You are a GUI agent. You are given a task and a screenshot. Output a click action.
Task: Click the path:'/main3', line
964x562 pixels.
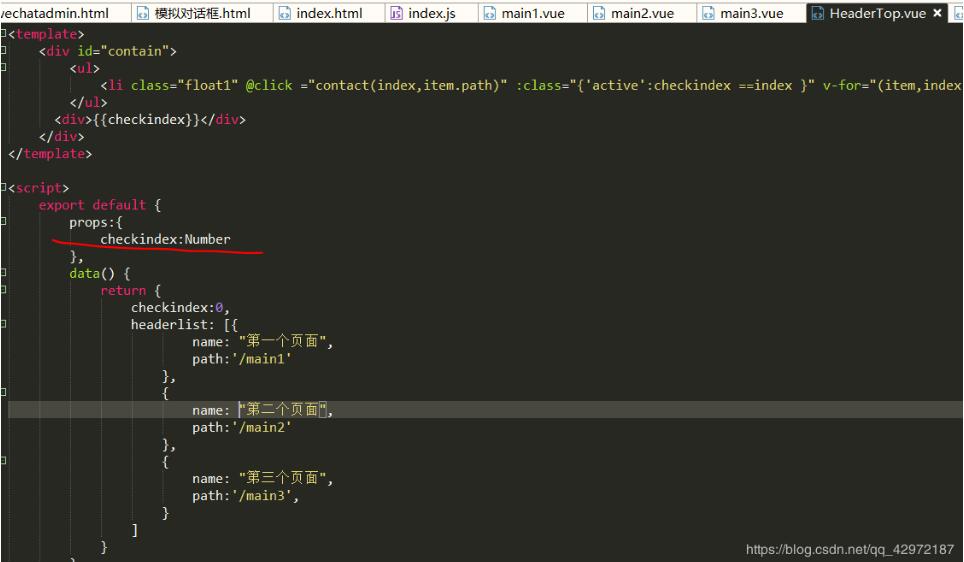246,495
